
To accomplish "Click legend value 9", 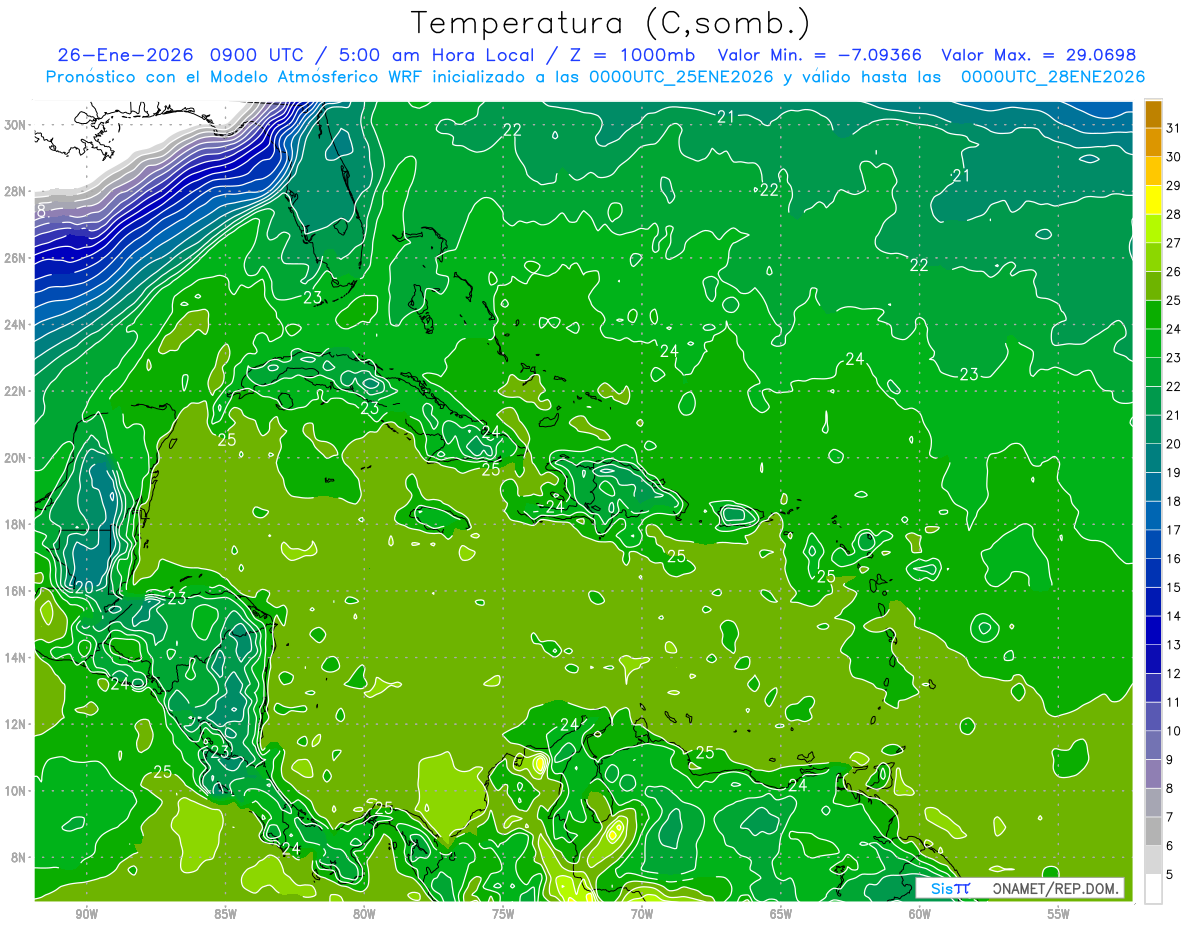I will [1170, 760].
